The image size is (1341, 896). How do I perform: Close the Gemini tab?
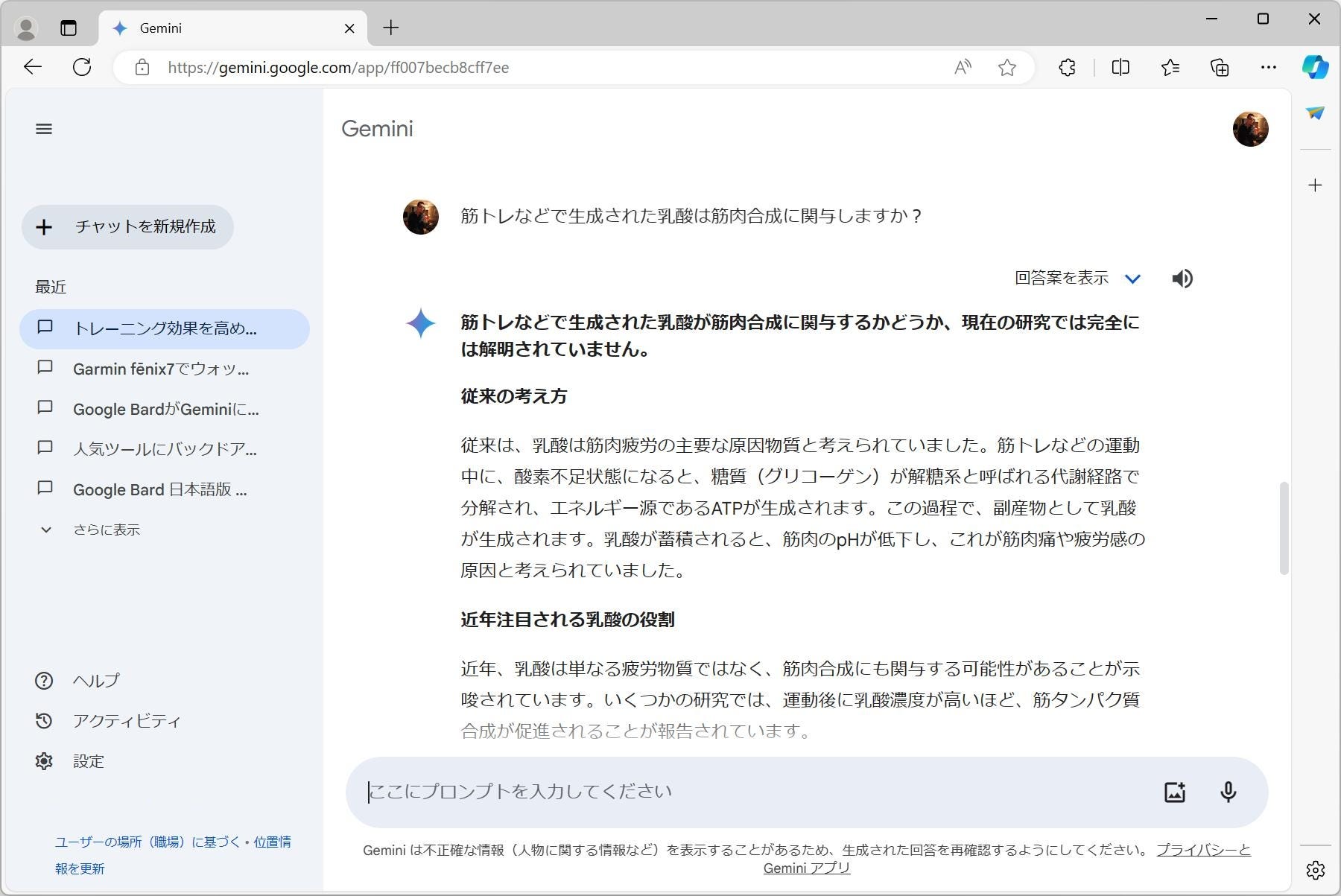(x=349, y=28)
